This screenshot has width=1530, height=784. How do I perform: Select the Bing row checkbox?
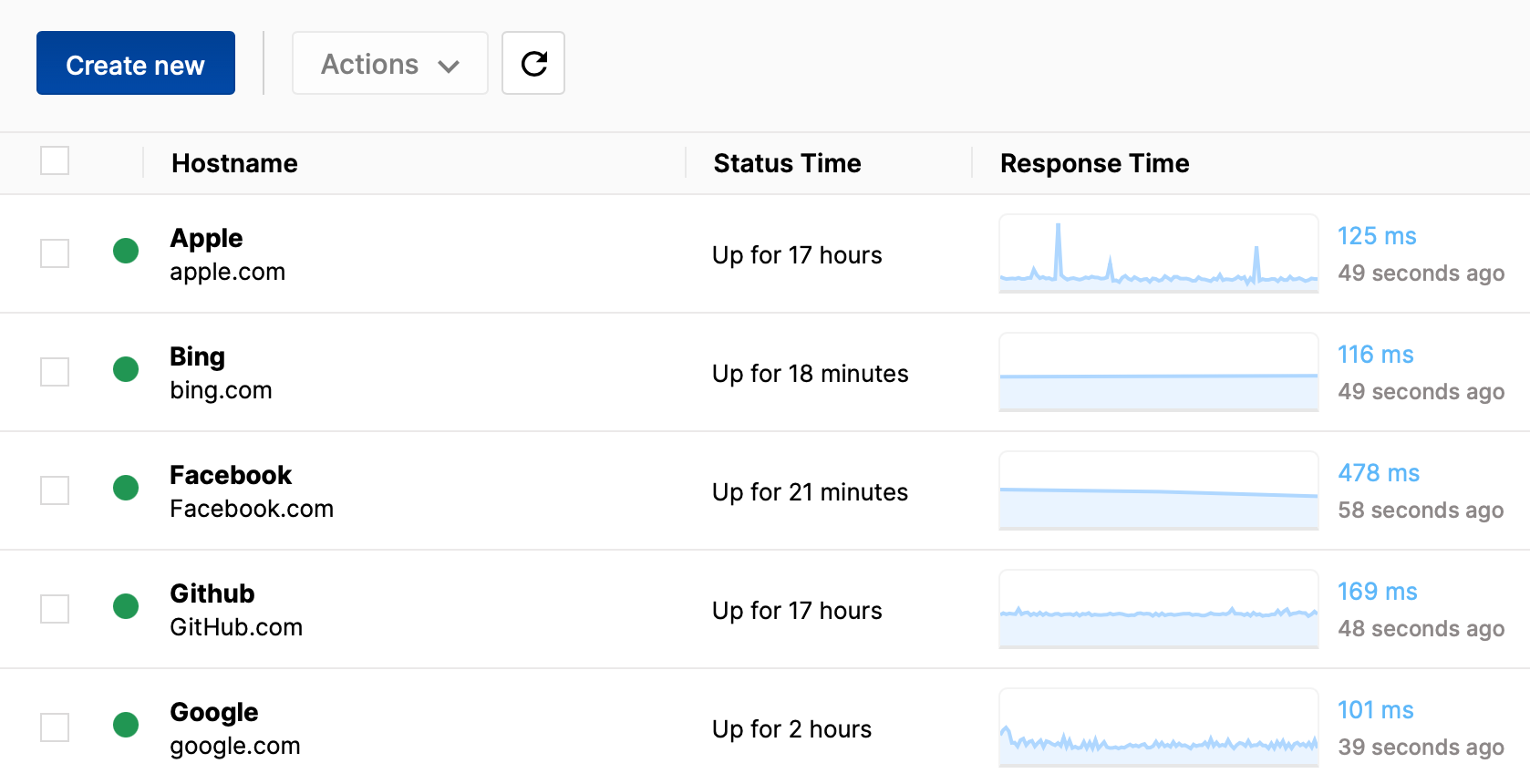pos(55,372)
